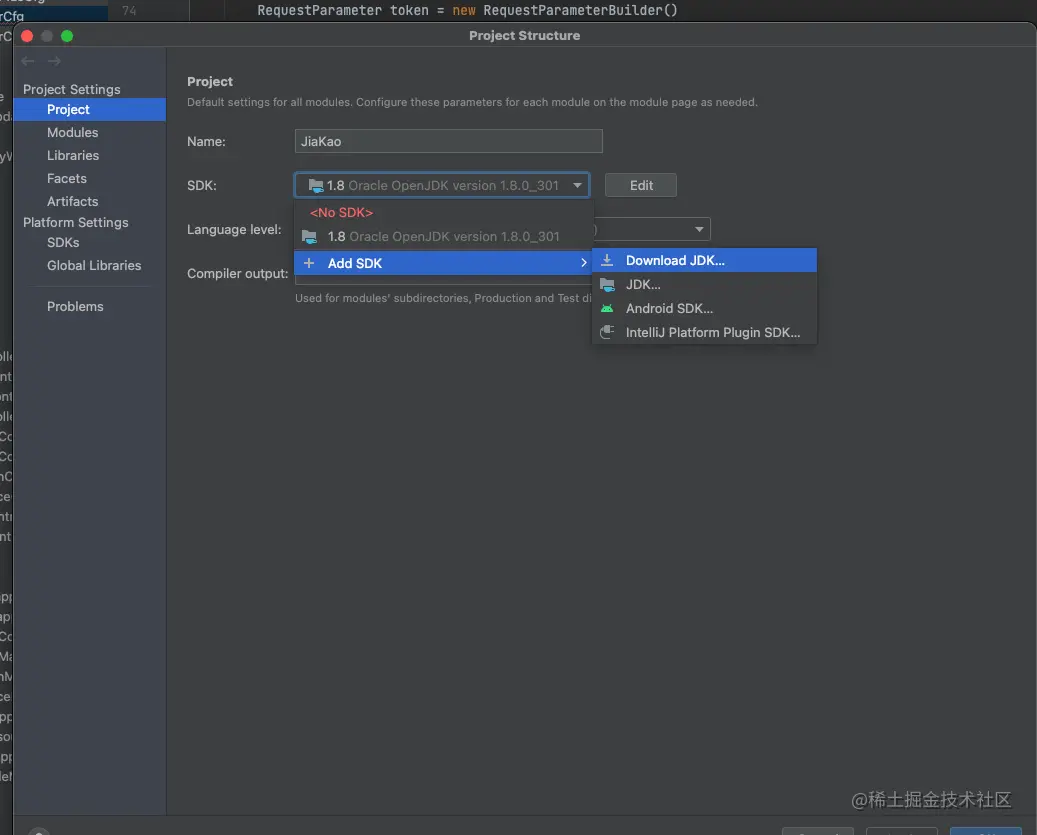Click the red close window button
Image resolution: width=1037 pixels, height=835 pixels.
(x=27, y=36)
